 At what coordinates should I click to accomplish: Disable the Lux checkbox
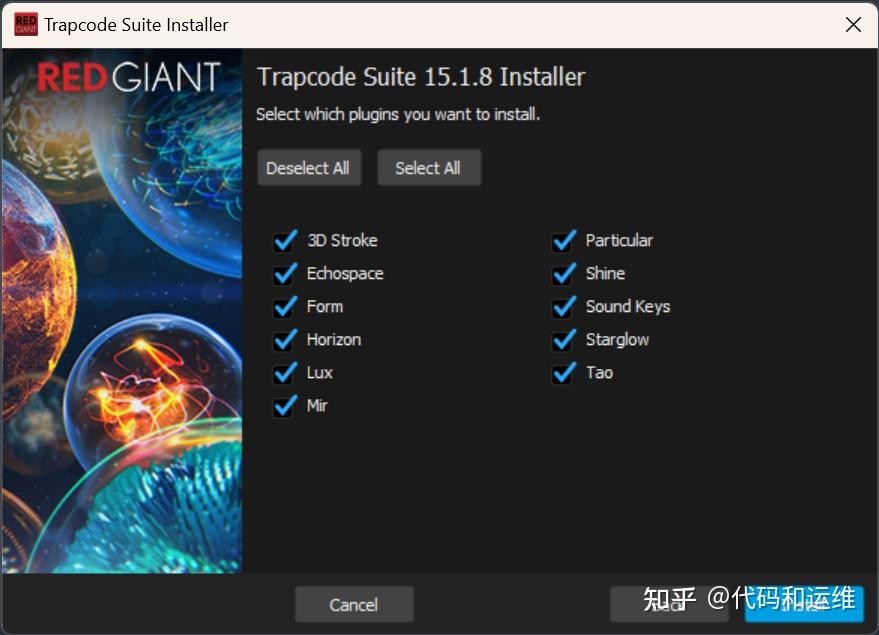pyautogui.click(x=285, y=372)
